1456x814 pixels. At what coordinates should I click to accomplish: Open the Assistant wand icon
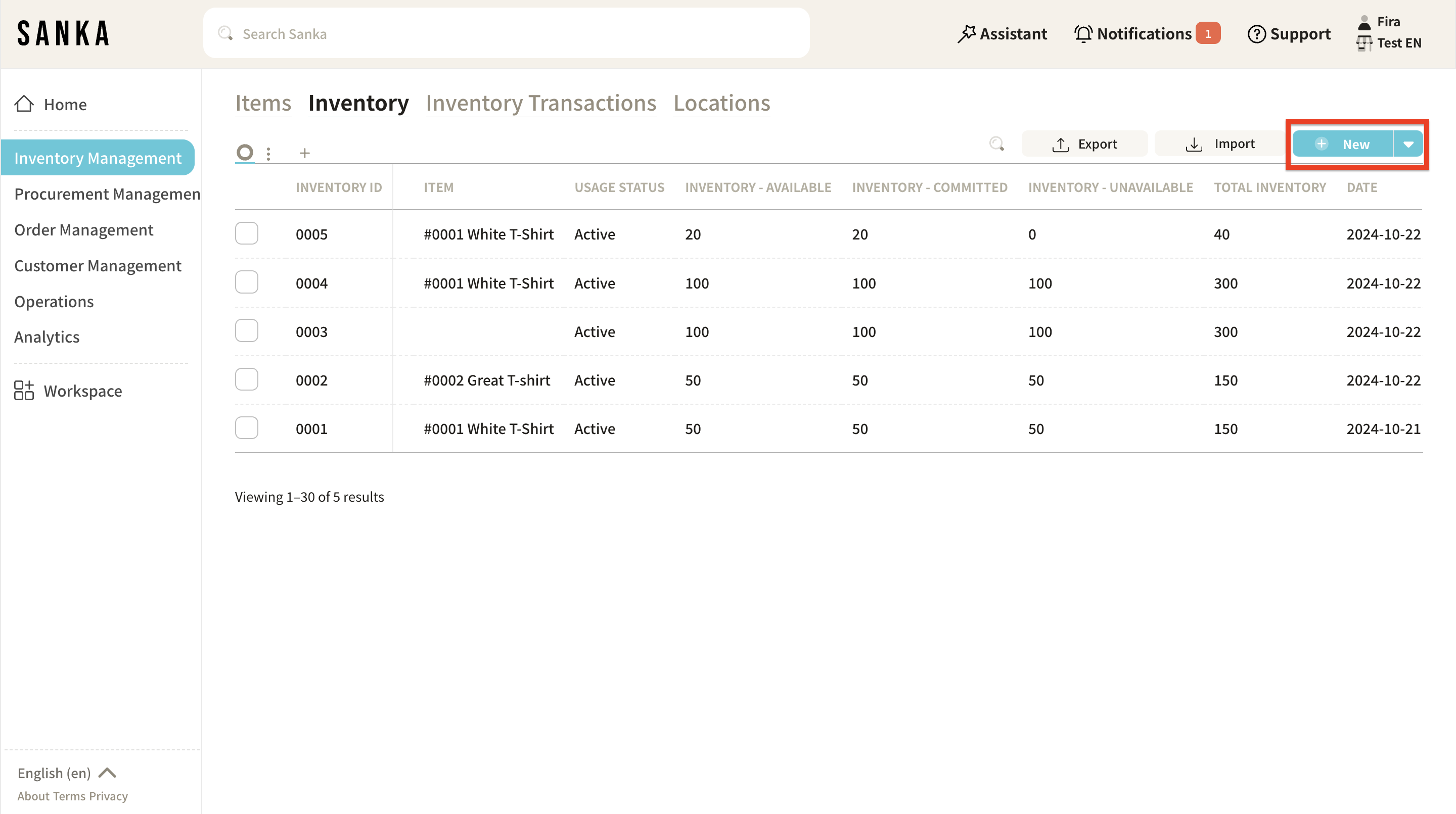pyautogui.click(x=966, y=34)
